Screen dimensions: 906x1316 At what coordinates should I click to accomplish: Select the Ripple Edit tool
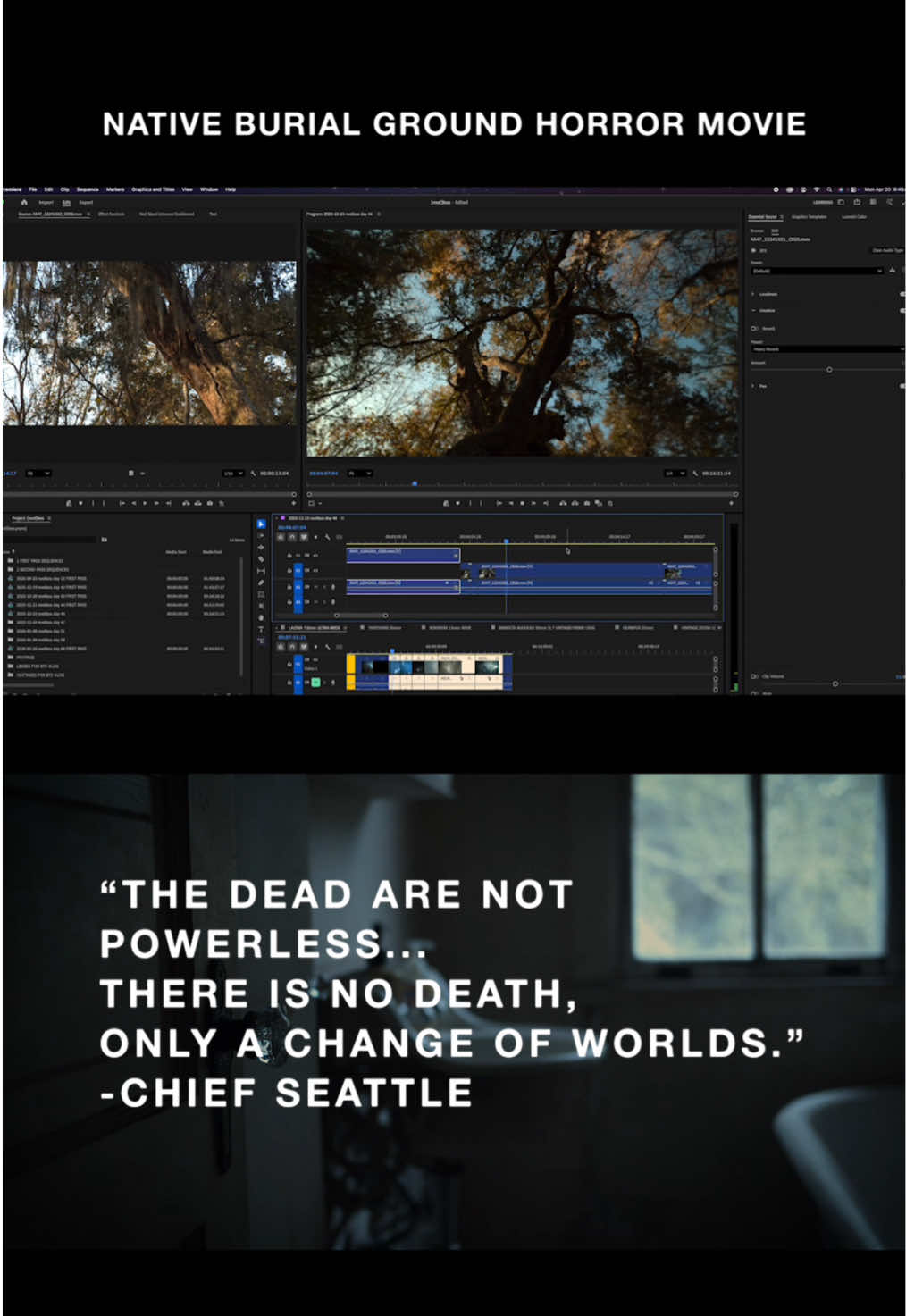click(261, 548)
